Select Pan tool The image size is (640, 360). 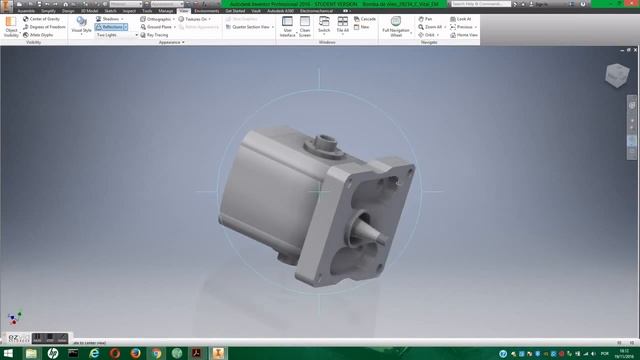[x=425, y=19]
